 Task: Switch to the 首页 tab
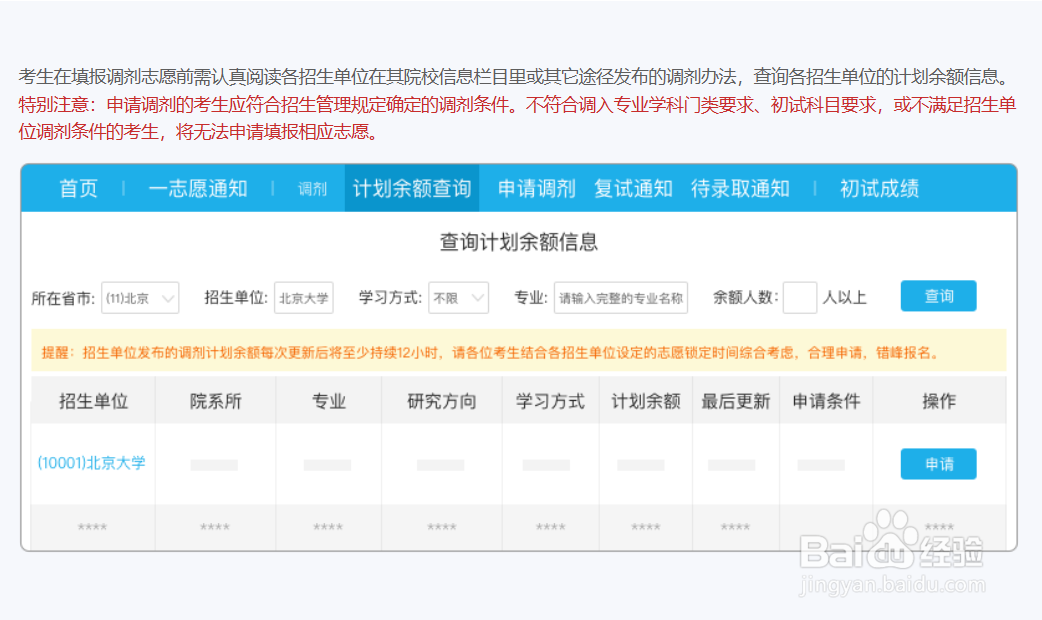[x=77, y=188]
